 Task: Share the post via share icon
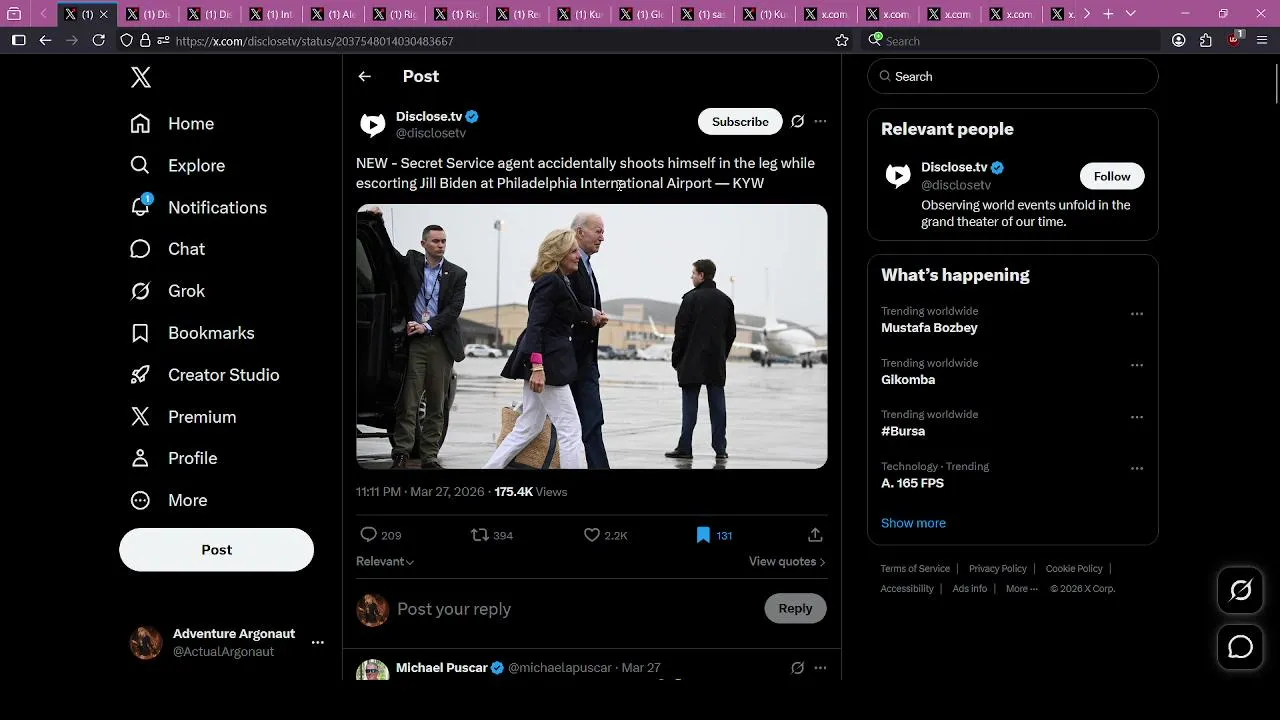coord(815,535)
